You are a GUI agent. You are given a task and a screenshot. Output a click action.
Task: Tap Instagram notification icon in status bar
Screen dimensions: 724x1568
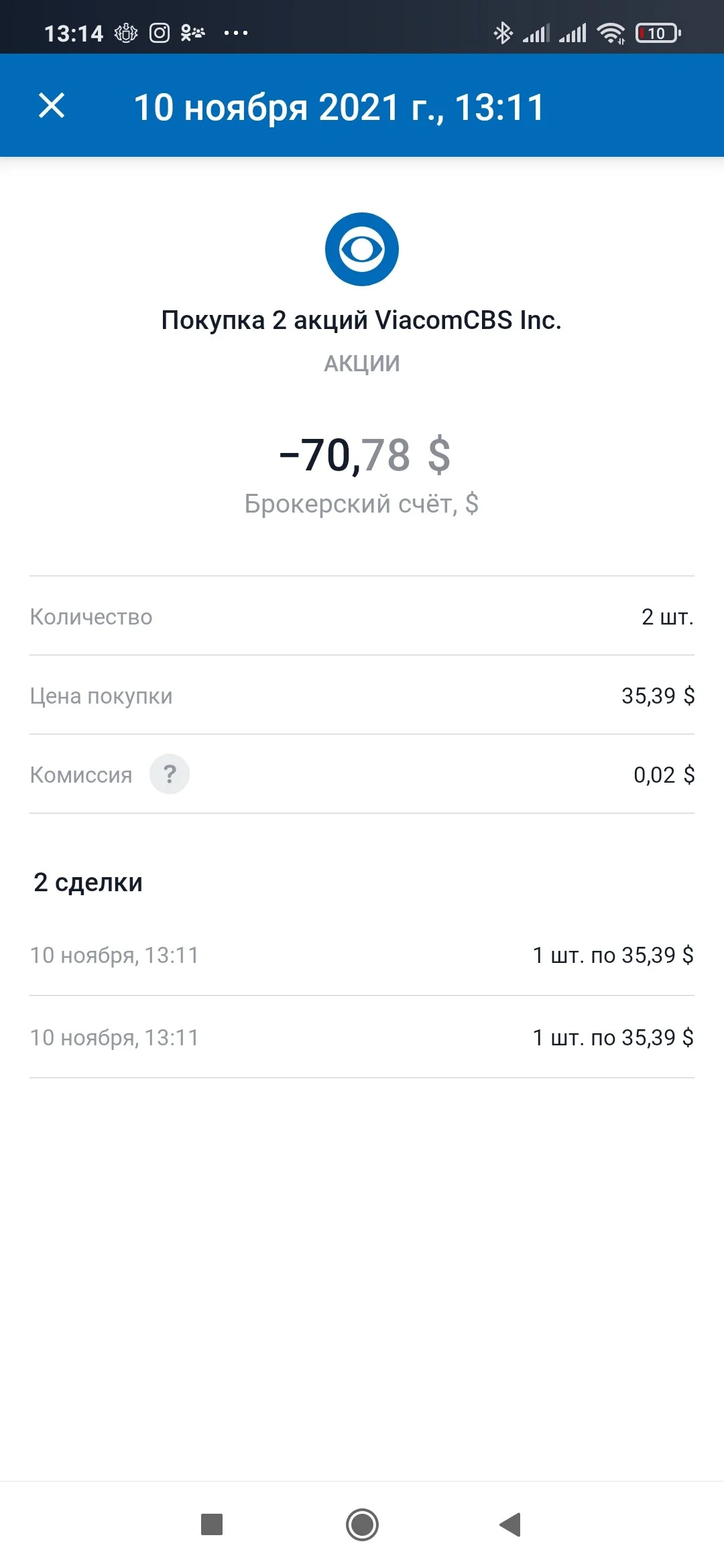click(x=160, y=33)
